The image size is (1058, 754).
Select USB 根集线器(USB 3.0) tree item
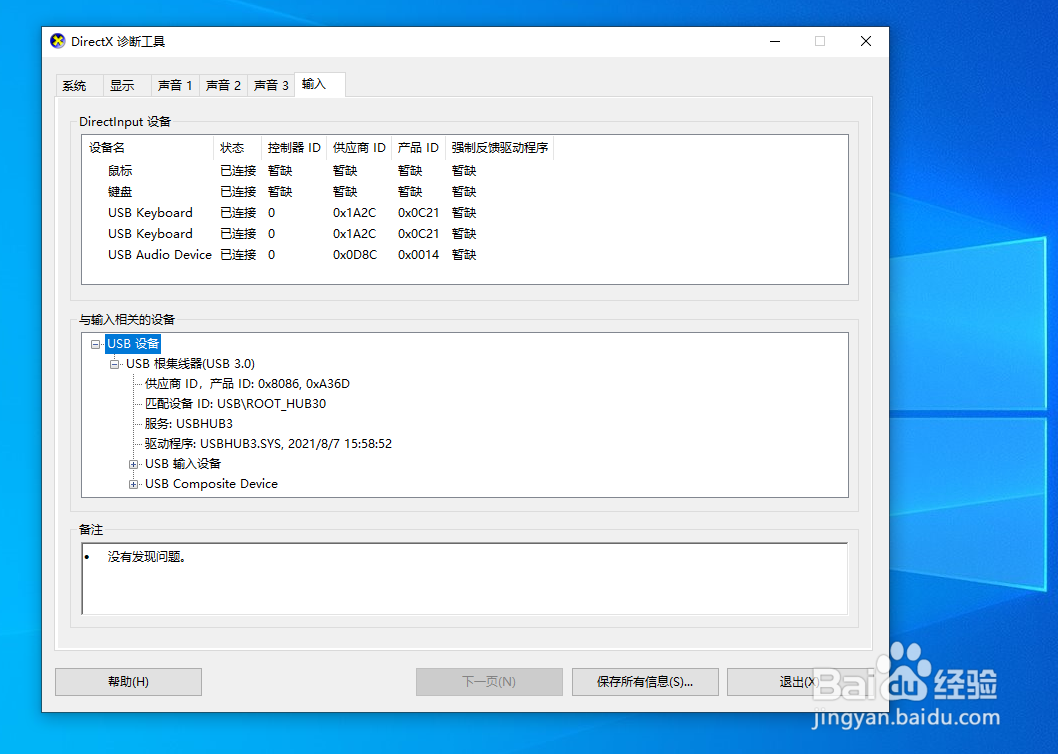pyautogui.click(x=190, y=364)
